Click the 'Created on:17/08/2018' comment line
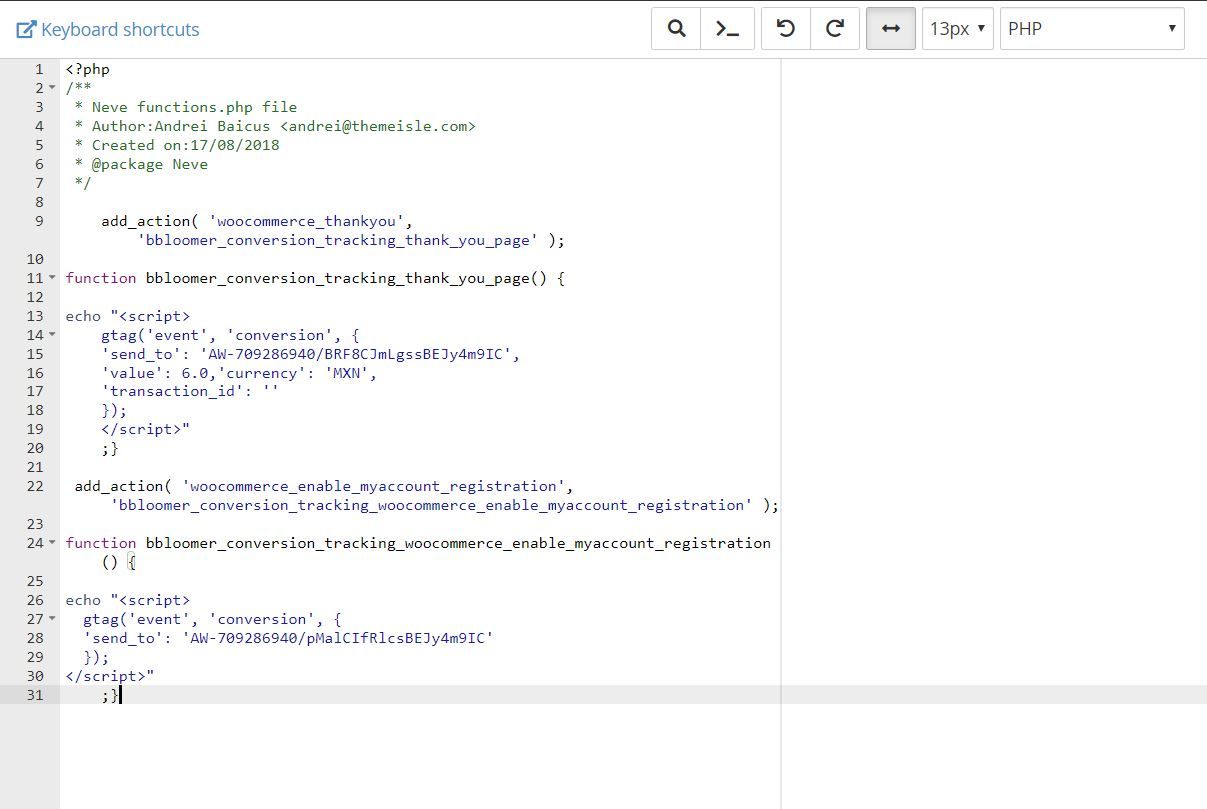The image size is (1207, 809). click(x=185, y=145)
